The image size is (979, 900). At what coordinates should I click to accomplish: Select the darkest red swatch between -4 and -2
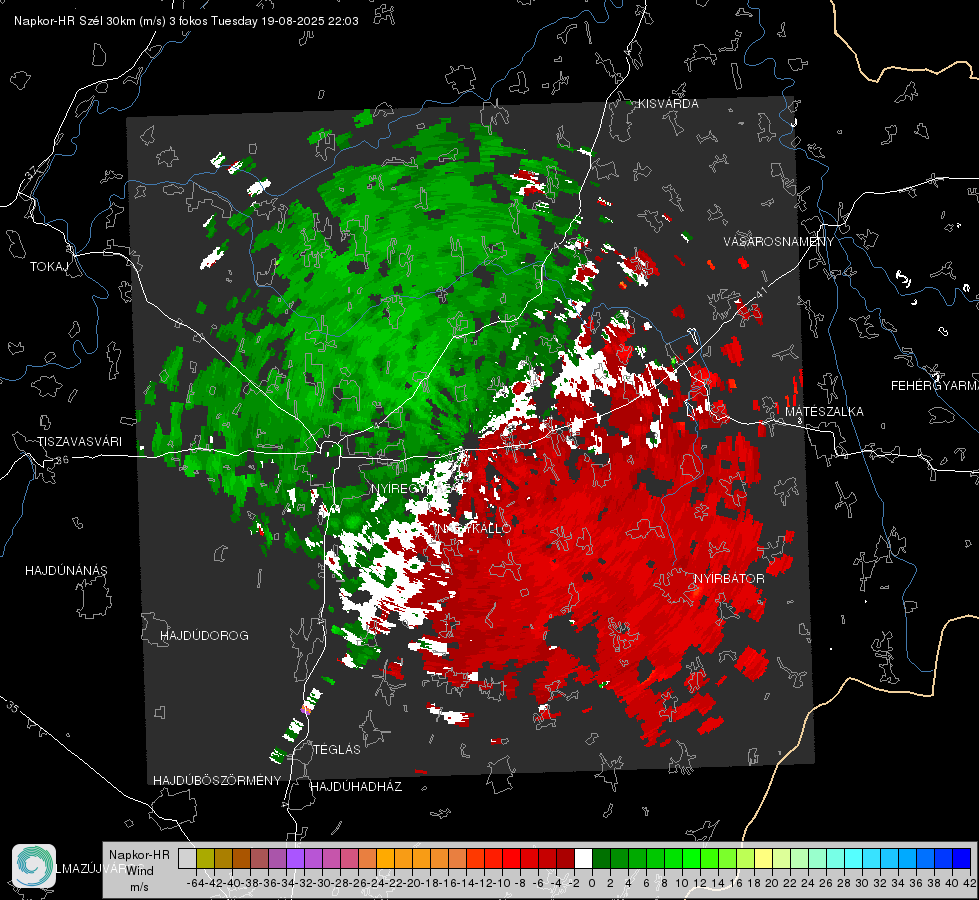pyautogui.click(x=565, y=858)
